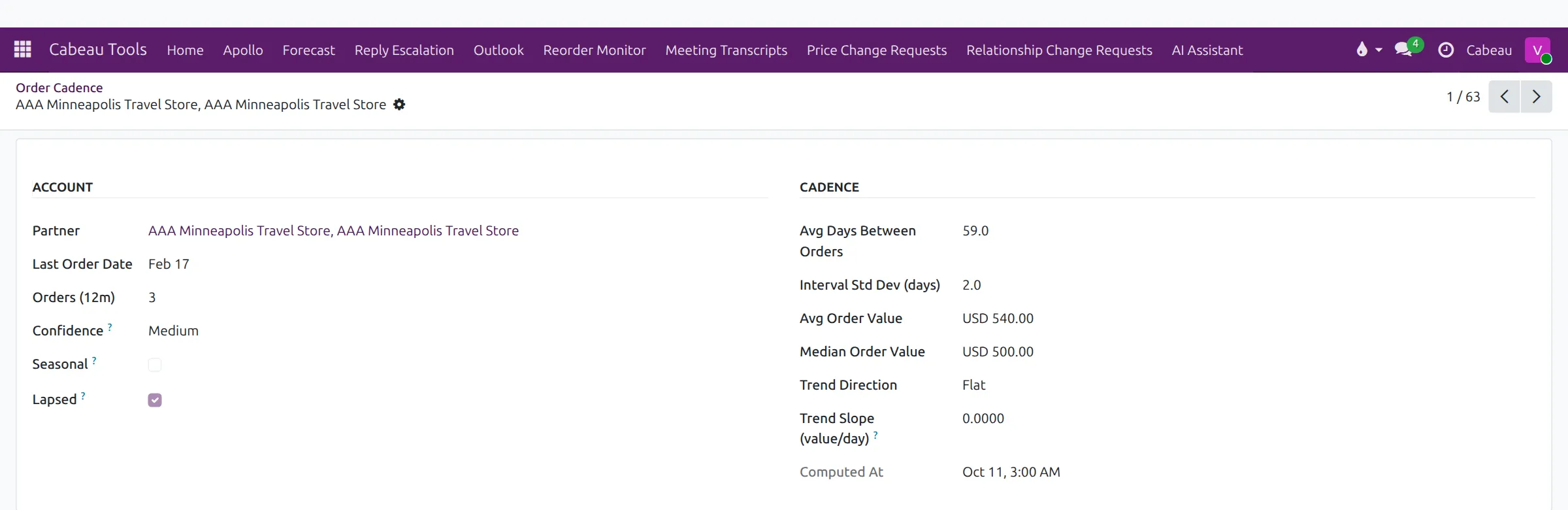1568x510 pixels.
Task: Click the 1 / 63 pager counter
Action: pyautogui.click(x=1463, y=97)
